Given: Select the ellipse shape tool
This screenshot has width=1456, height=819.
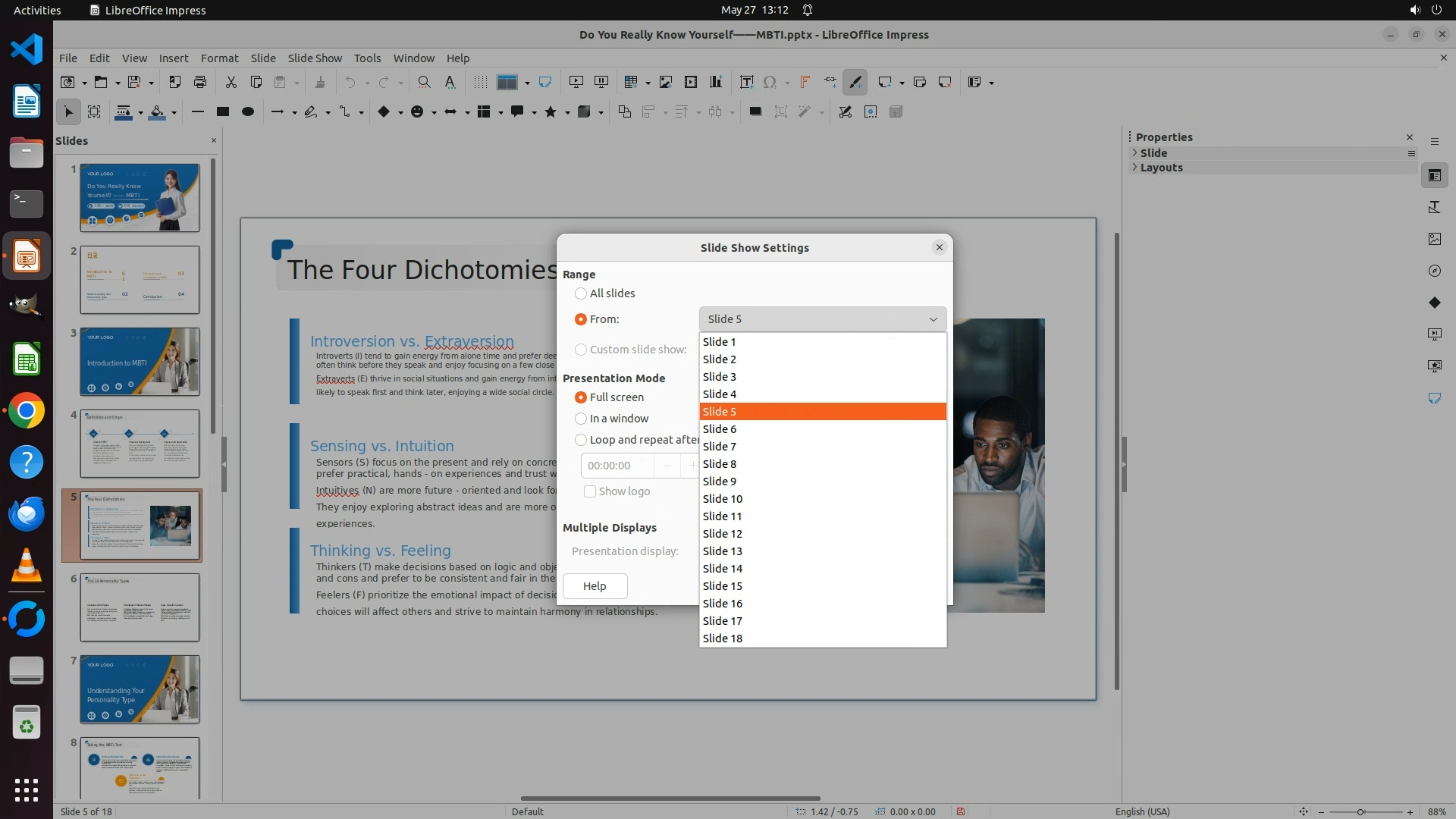Looking at the screenshot, I should pos(247,112).
